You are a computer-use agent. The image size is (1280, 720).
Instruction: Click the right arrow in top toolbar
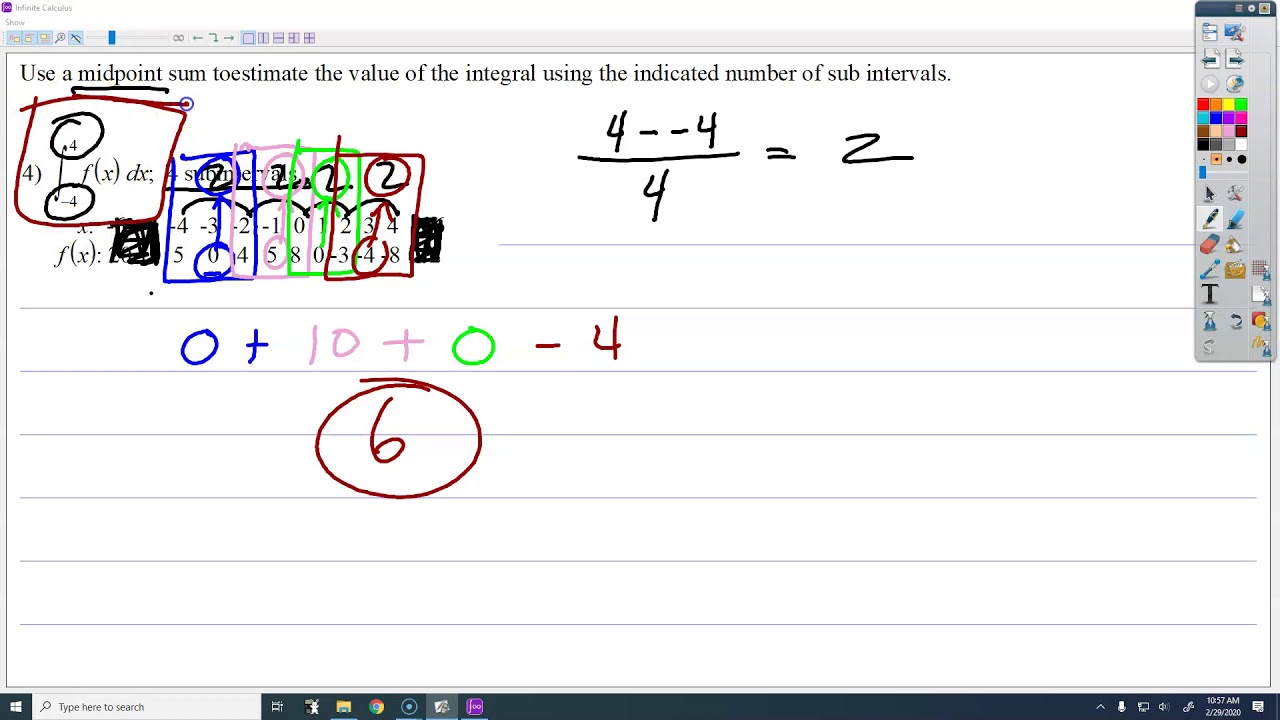click(229, 38)
